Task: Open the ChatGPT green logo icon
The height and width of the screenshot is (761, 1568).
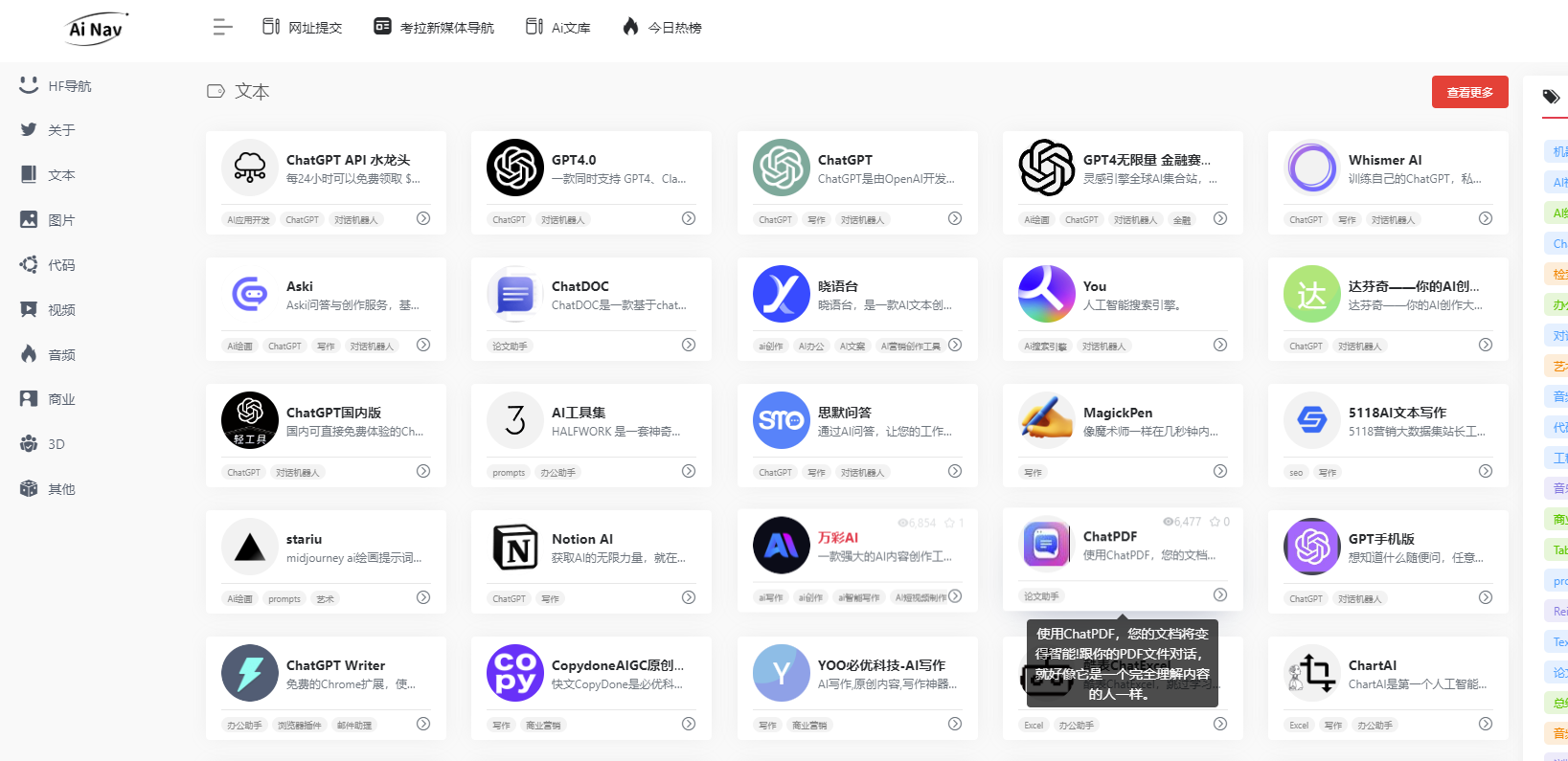Action: point(782,168)
